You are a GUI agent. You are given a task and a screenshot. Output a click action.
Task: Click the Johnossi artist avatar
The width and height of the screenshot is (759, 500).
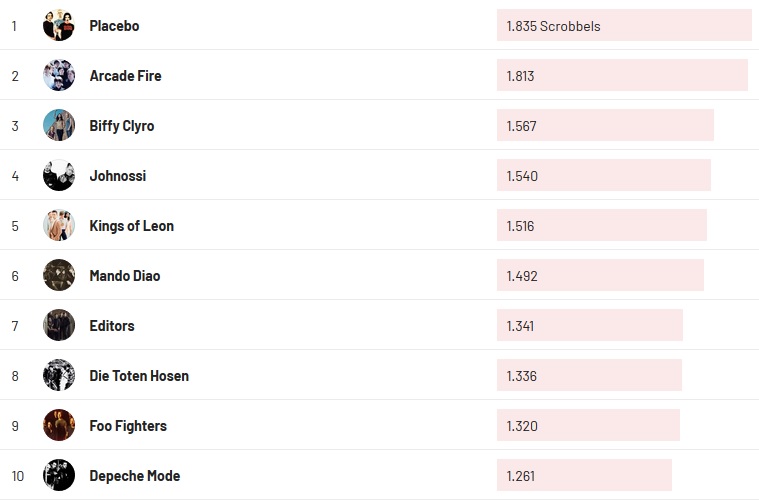[x=59, y=176]
